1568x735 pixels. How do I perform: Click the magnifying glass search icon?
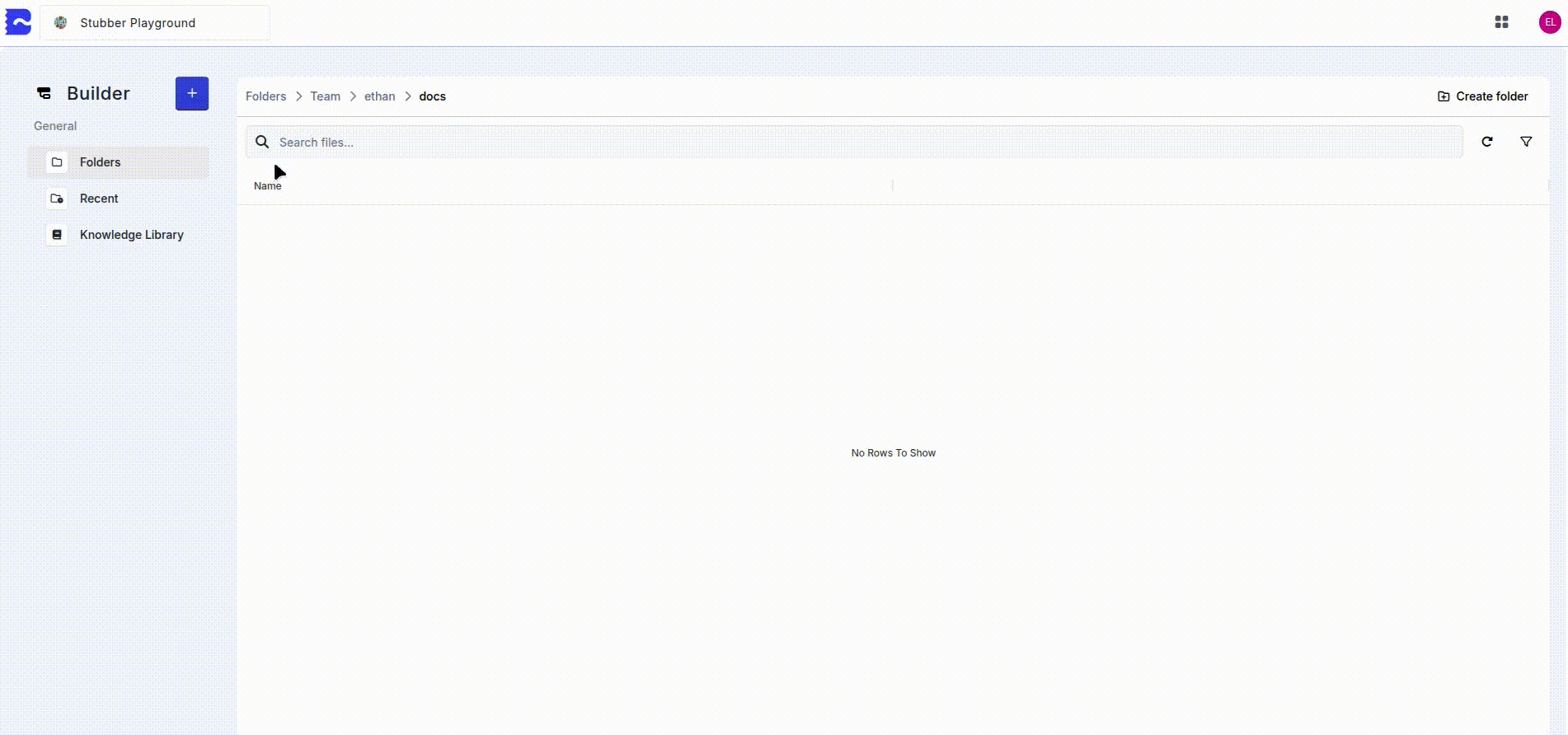(x=262, y=143)
